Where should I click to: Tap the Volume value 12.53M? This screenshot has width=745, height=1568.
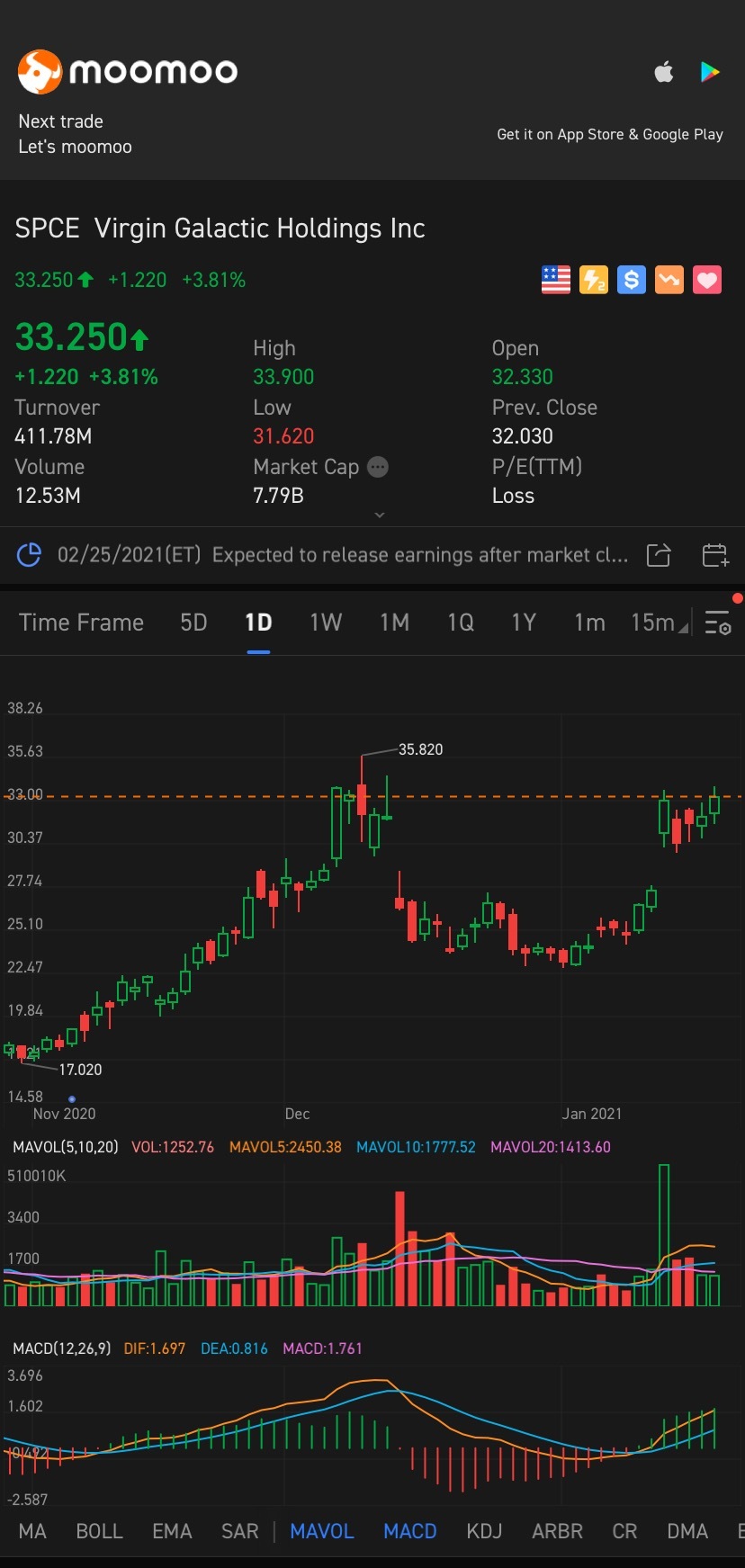pos(48,496)
